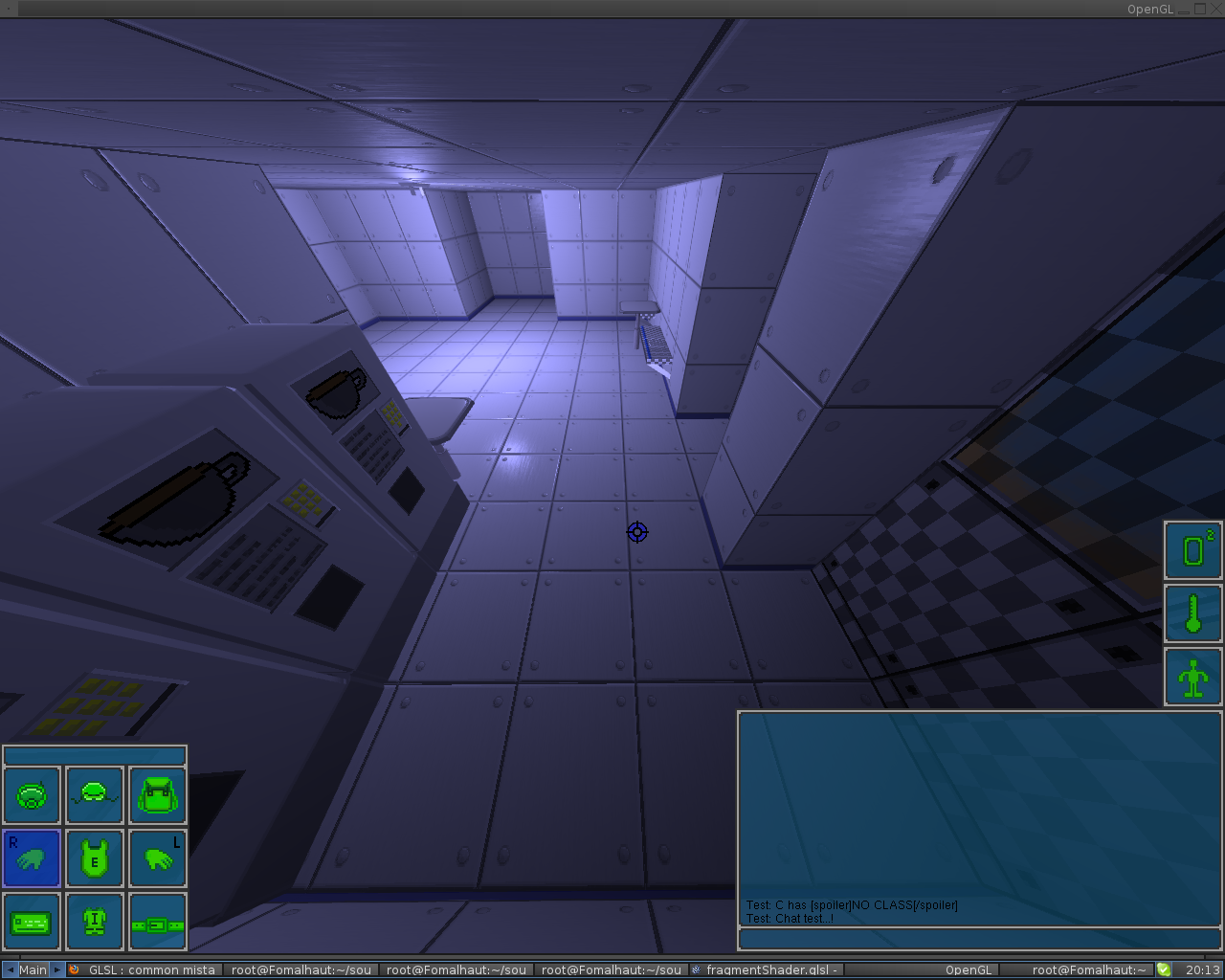Activate the right hand slot
Screen dimensions: 1225x980
32,858
